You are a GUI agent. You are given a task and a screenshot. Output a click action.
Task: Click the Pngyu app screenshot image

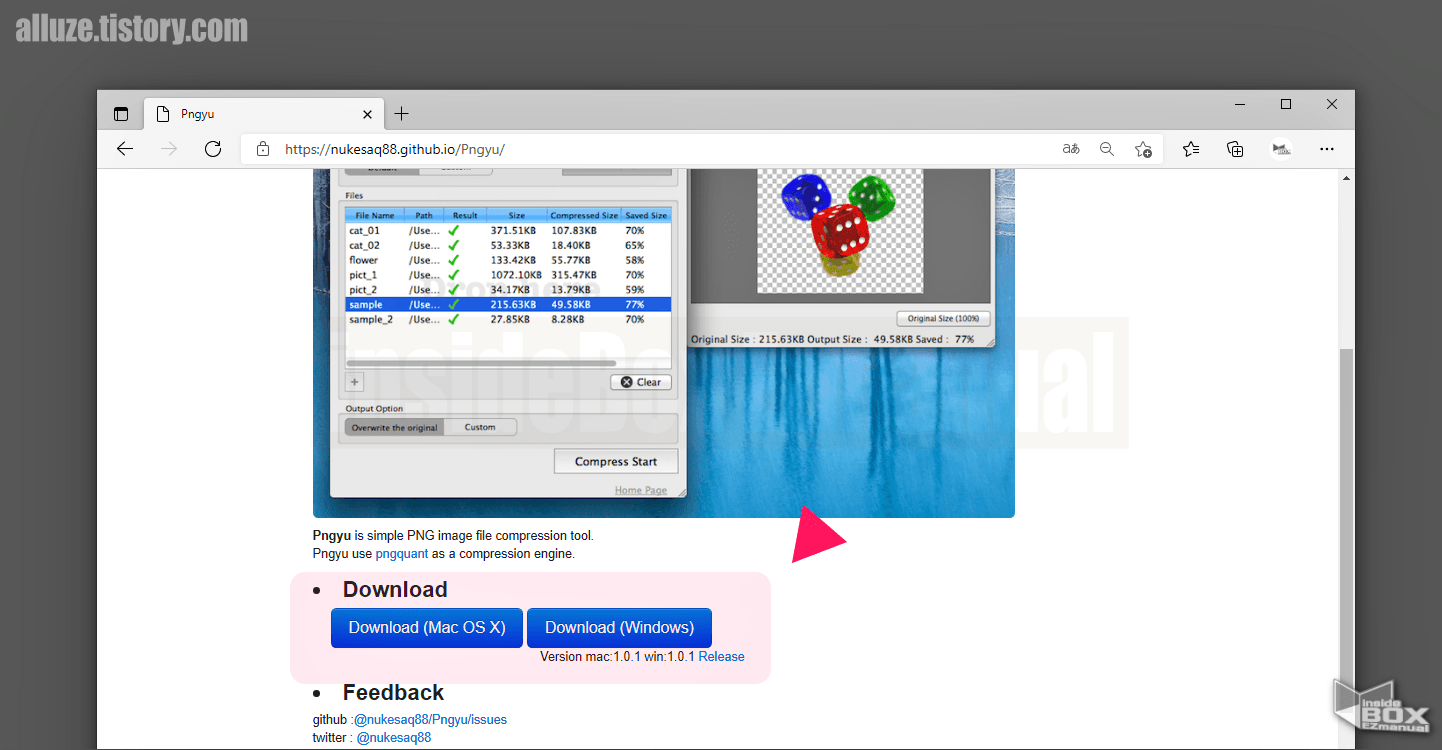pos(664,343)
